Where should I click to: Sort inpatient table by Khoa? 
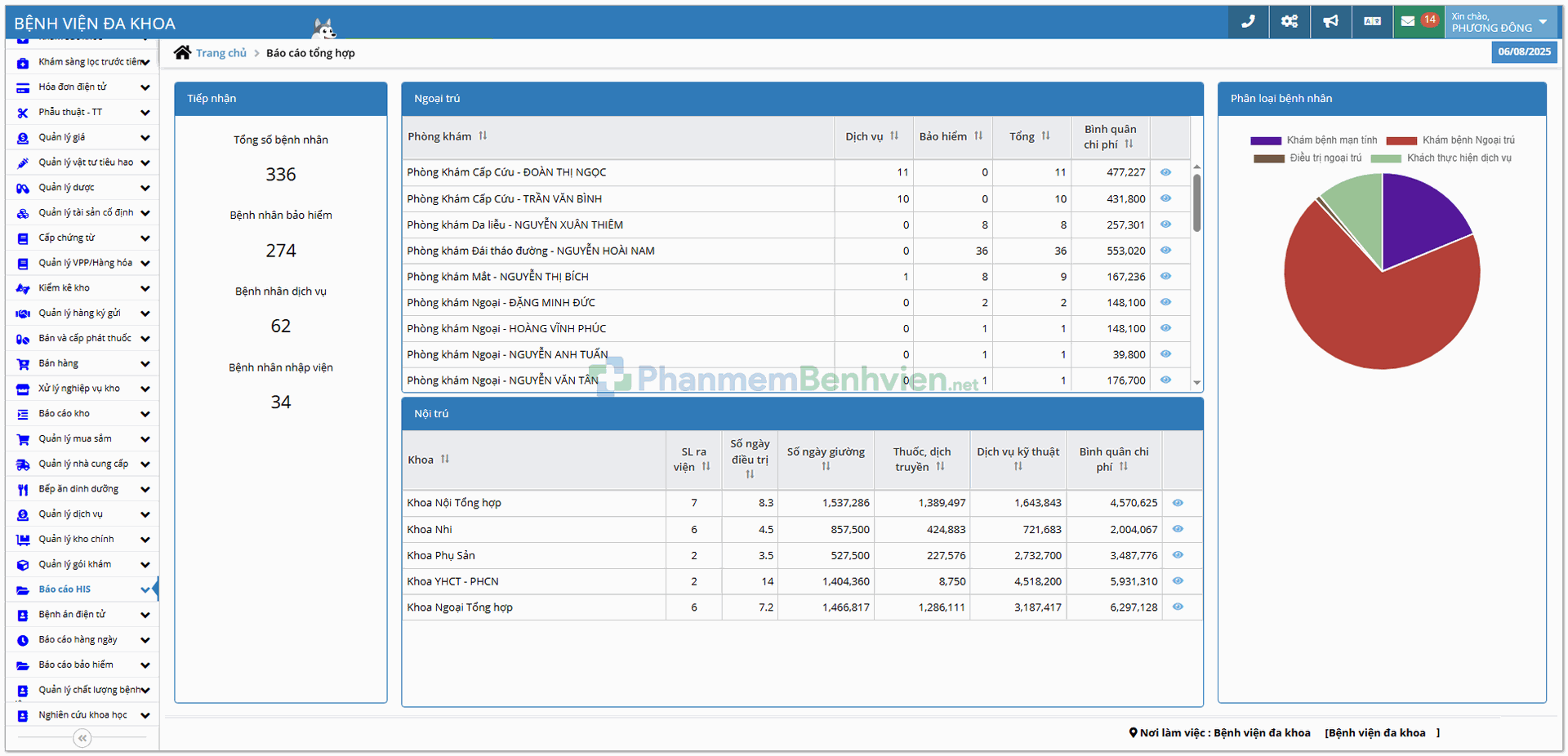click(445, 460)
